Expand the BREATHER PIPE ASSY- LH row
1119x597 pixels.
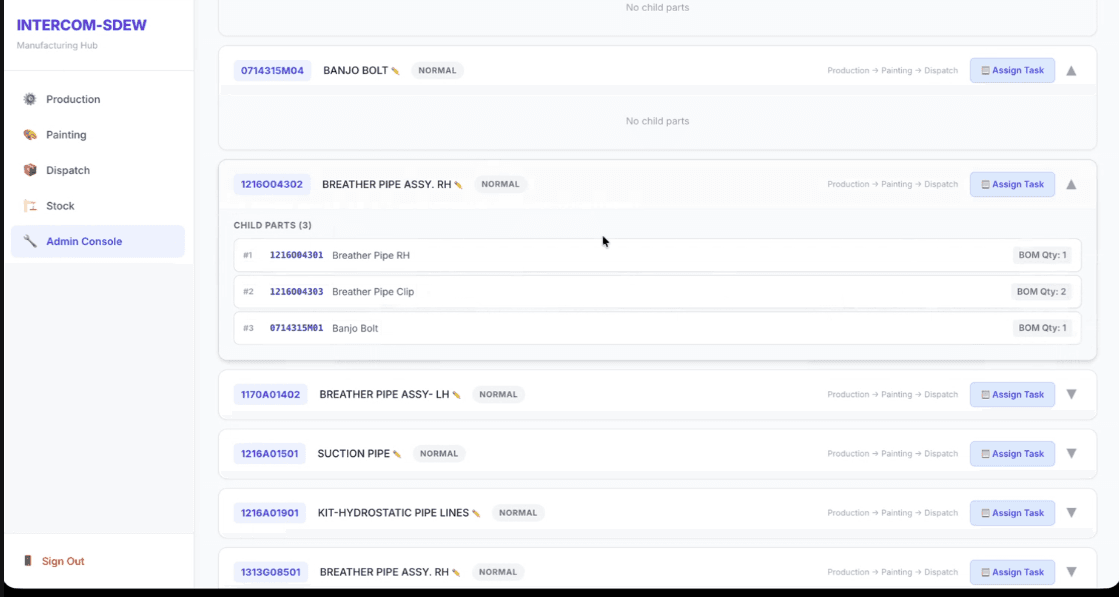point(1071,394)
